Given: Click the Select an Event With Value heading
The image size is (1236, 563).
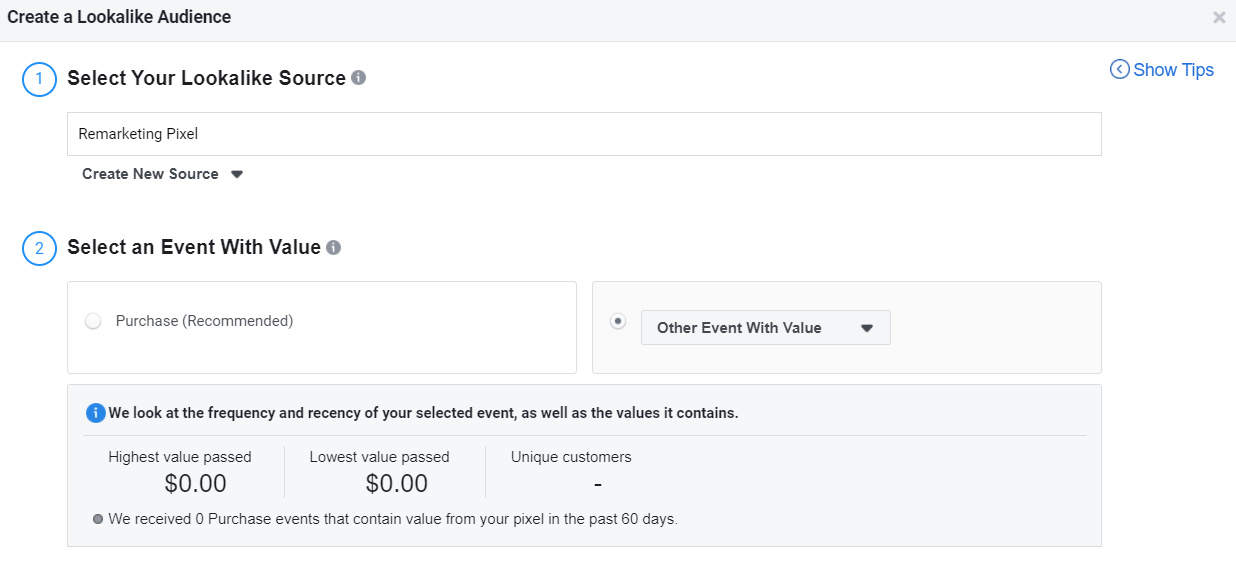Looking at the screenshot, I should pos(193,247).
